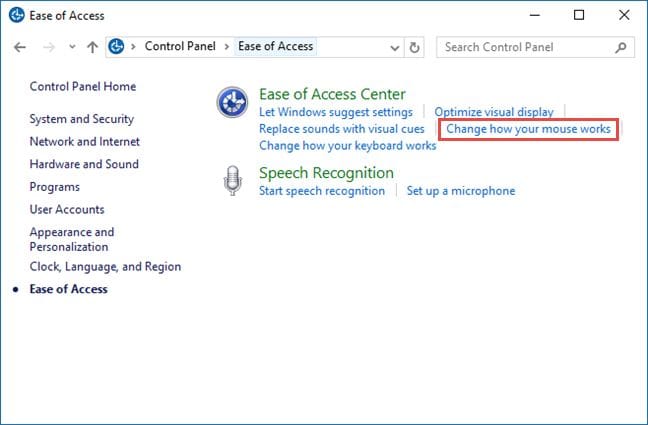Click the Back arrow navigation button
648x425 pixels.
pos(20,47)
